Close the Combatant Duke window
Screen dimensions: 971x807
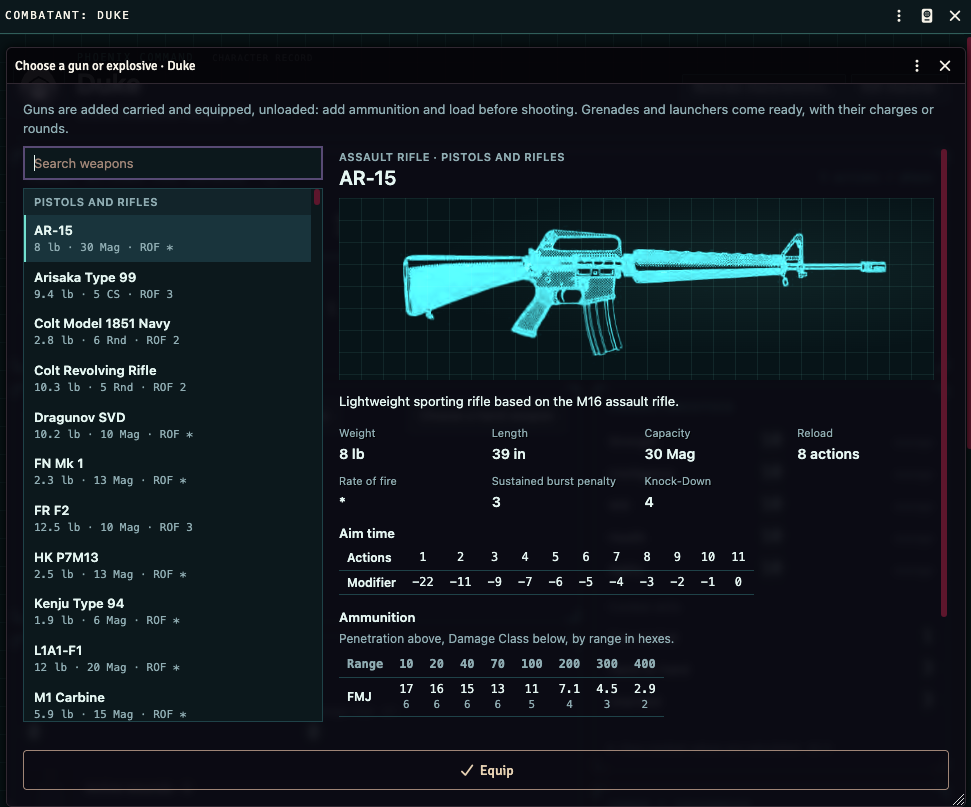pos(955,15)
